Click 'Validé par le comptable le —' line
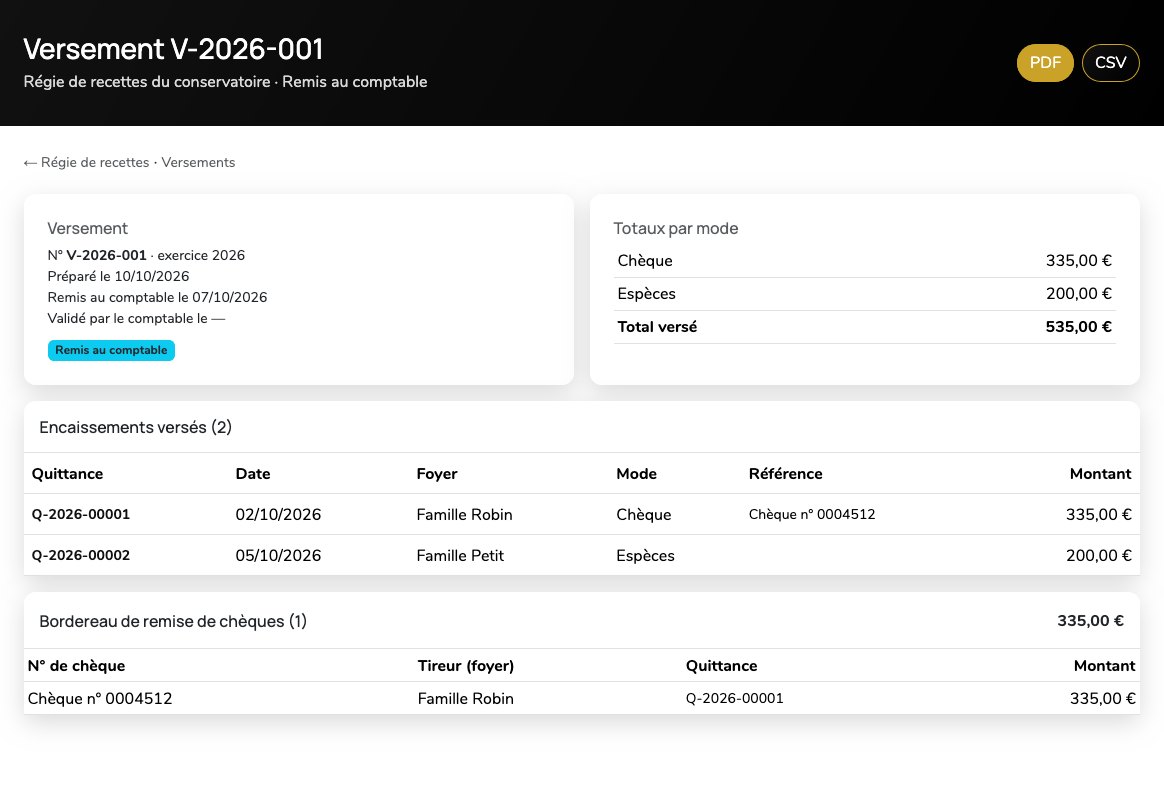The width and height of the screenshot is (1164, 787). (x=136, y=319)
